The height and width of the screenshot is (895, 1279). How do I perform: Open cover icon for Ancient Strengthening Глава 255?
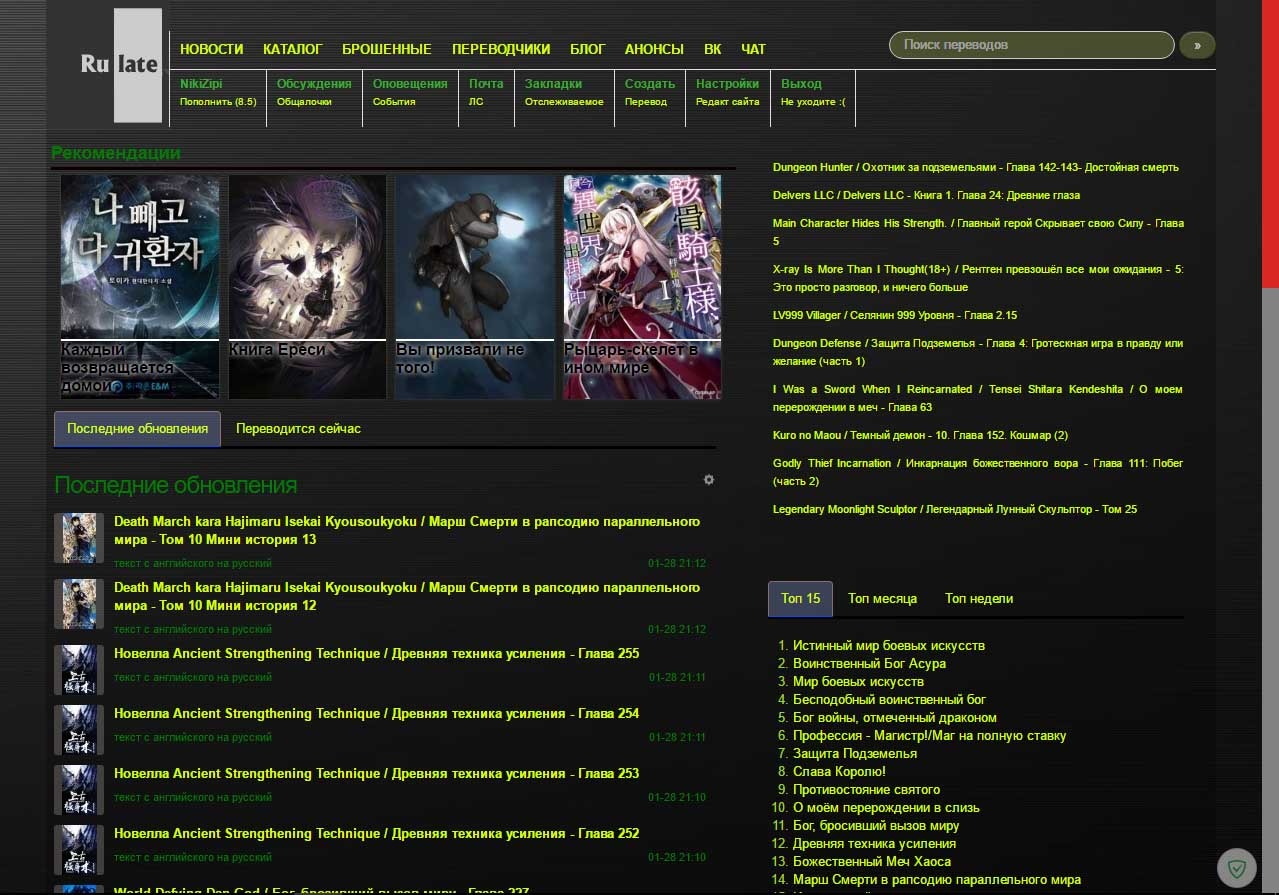click(x=79, y=670)
